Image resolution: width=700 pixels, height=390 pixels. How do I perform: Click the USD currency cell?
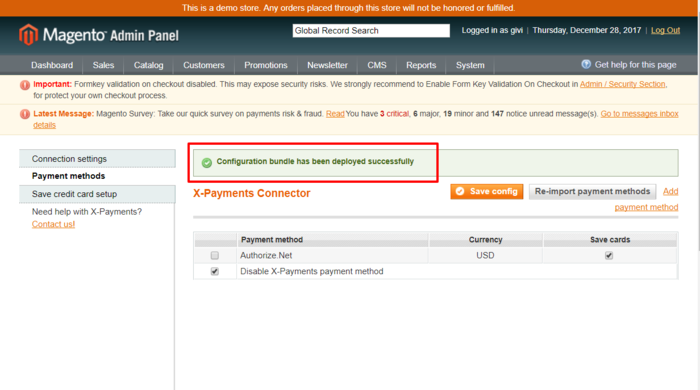click(x=485, y=256)
